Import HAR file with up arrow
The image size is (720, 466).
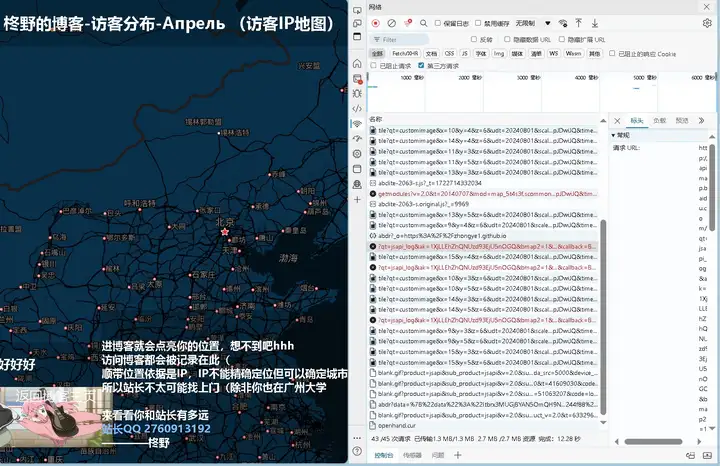click(579, 23)
